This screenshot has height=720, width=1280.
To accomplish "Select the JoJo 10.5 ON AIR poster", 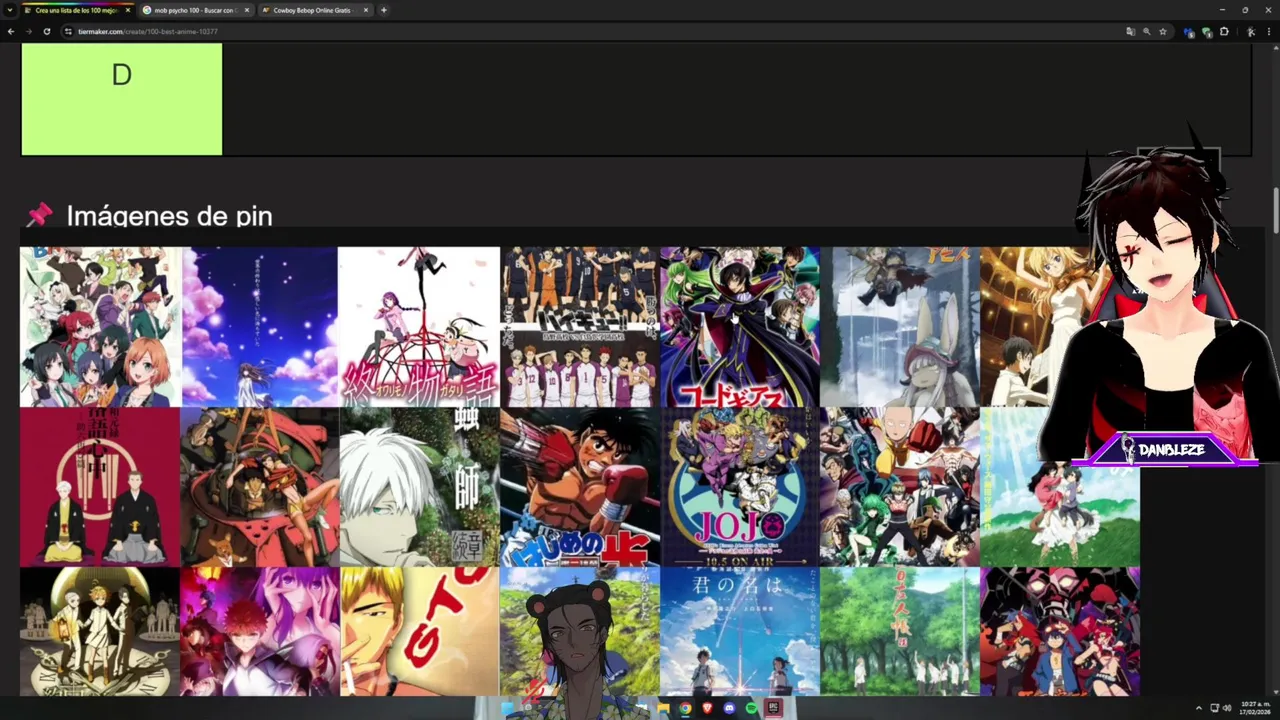I will click(x=740, y=487).
